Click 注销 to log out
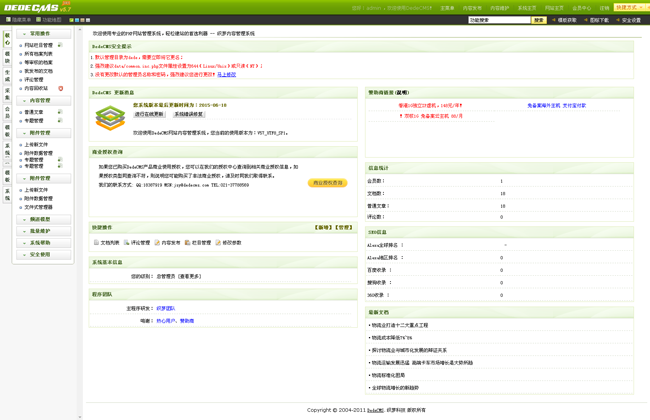The width and height of the screenshot is (650, 420). point(604,8)
